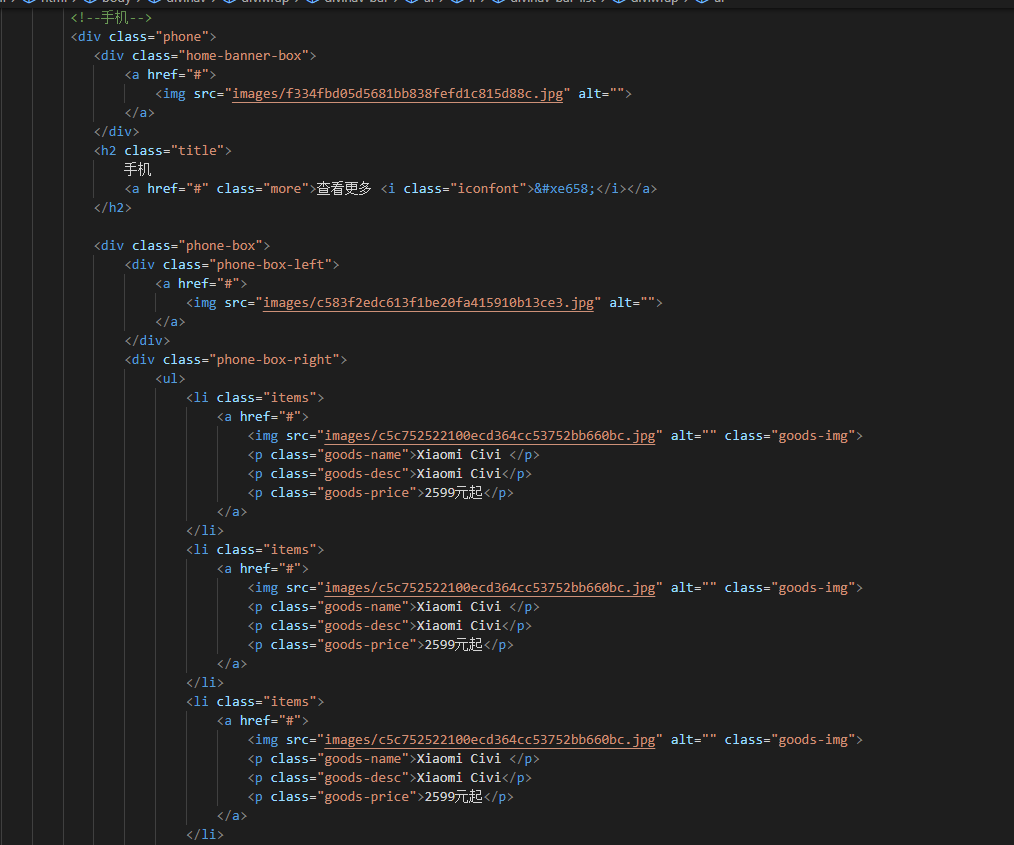Click the last closing </li> tag

click(x=205, y=835)
